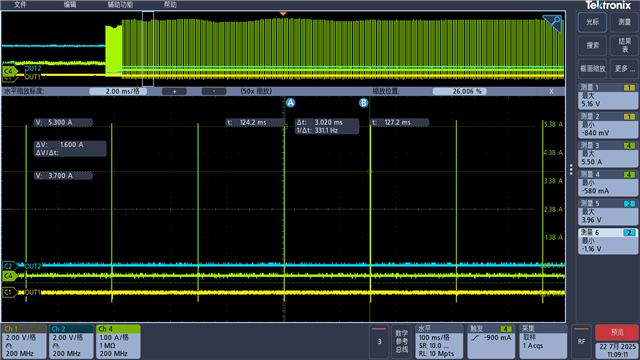Viewport: 640px width, 360px height.
Task: Open the 文件 menu
Action: pyautogui.click(x=20, y=4)
